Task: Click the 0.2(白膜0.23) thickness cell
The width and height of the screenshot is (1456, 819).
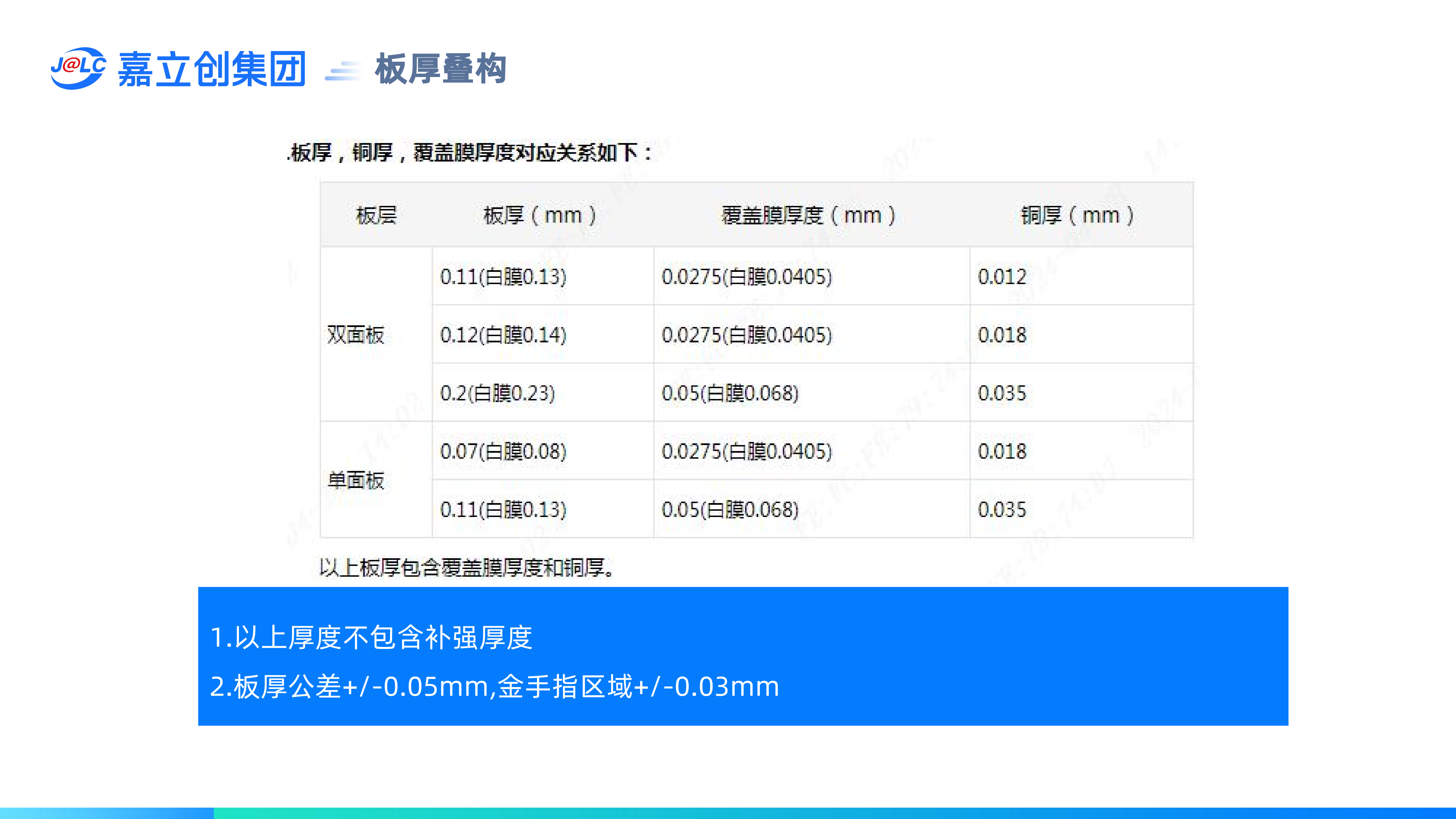Action: 497,393
